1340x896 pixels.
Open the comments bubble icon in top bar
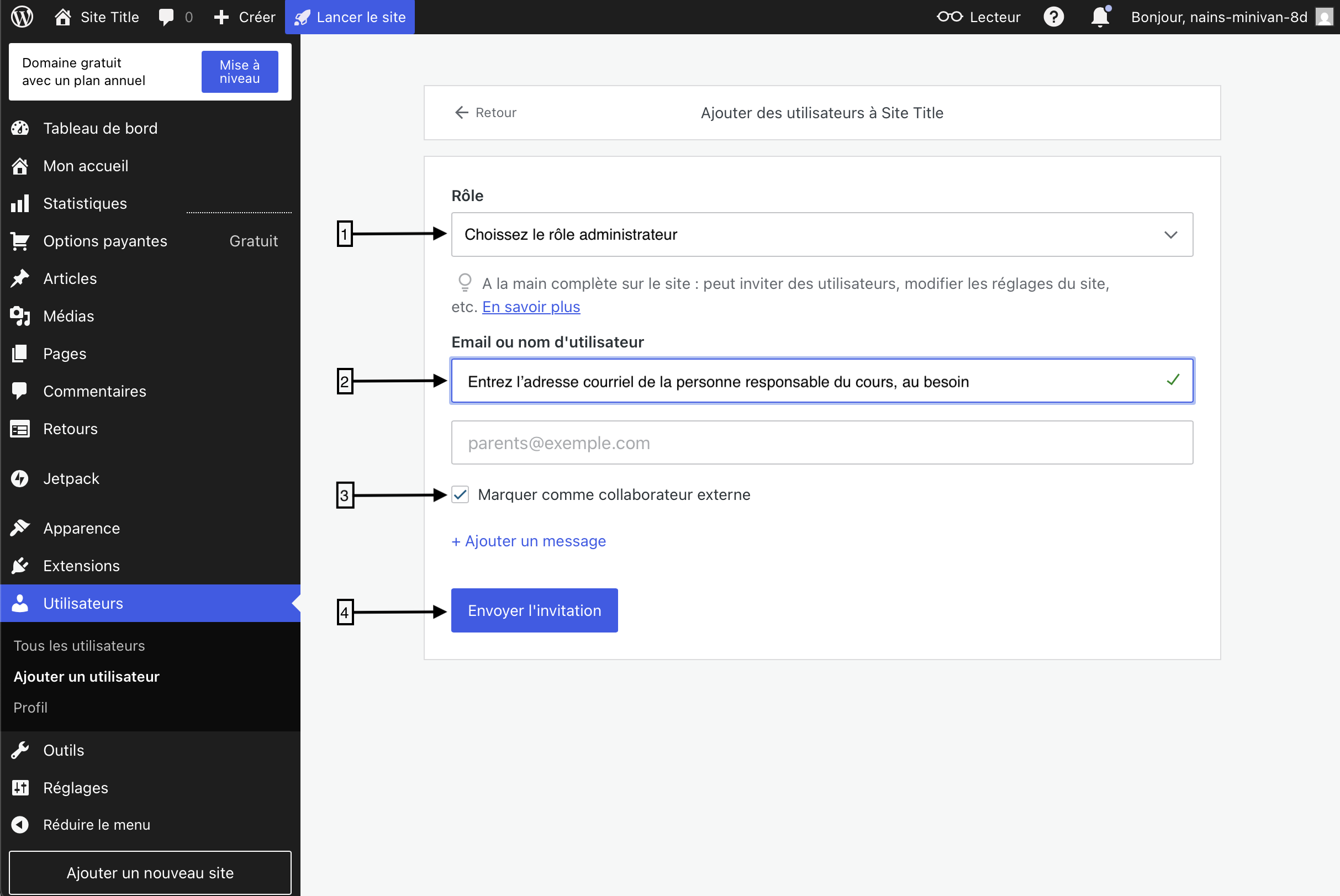pyautogui.click(x=166, y=17)
